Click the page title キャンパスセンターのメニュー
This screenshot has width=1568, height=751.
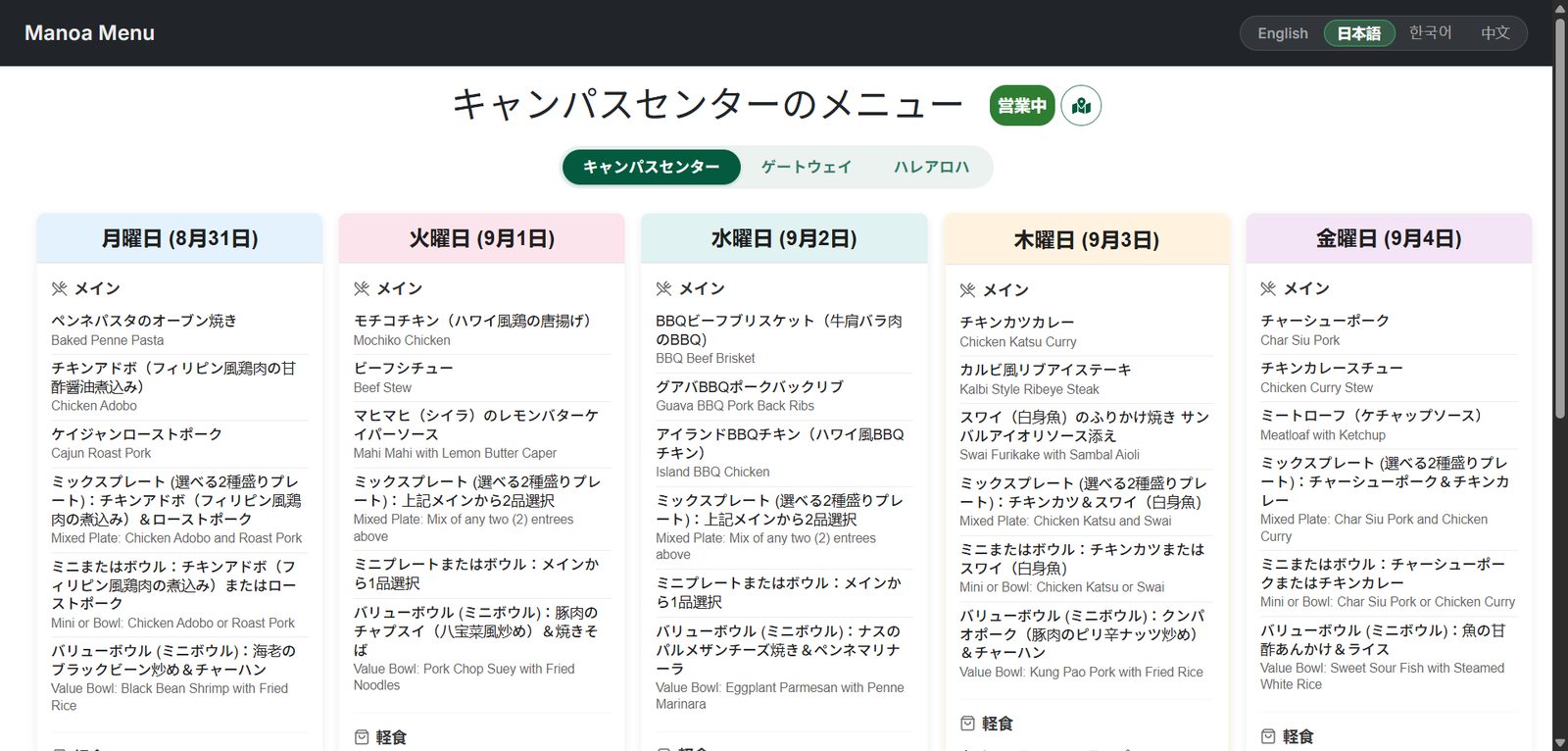pos(708,104)
